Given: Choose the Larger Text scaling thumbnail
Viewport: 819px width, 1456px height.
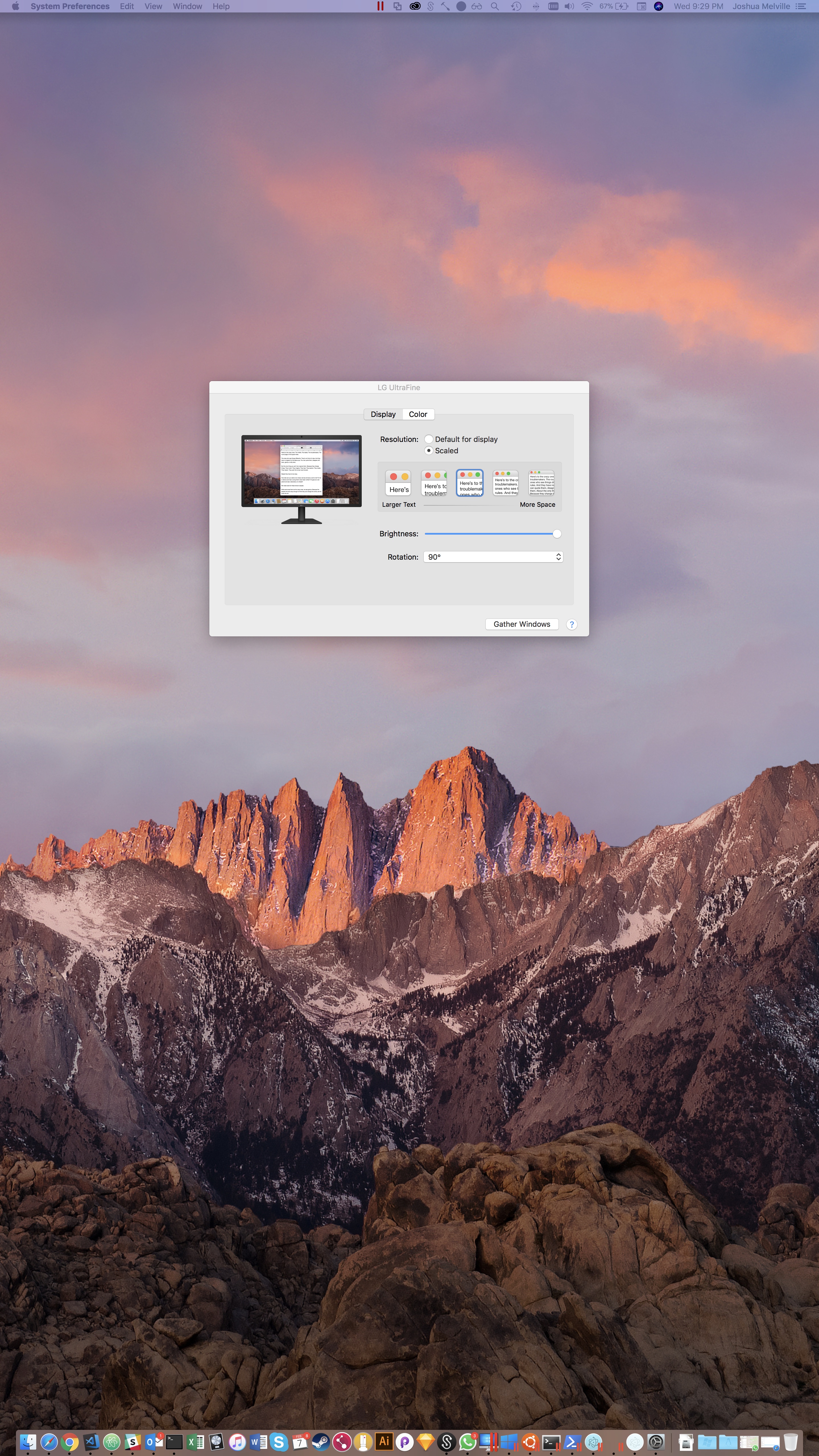Looking at the screenshot, I should click(x=398, y=483).
